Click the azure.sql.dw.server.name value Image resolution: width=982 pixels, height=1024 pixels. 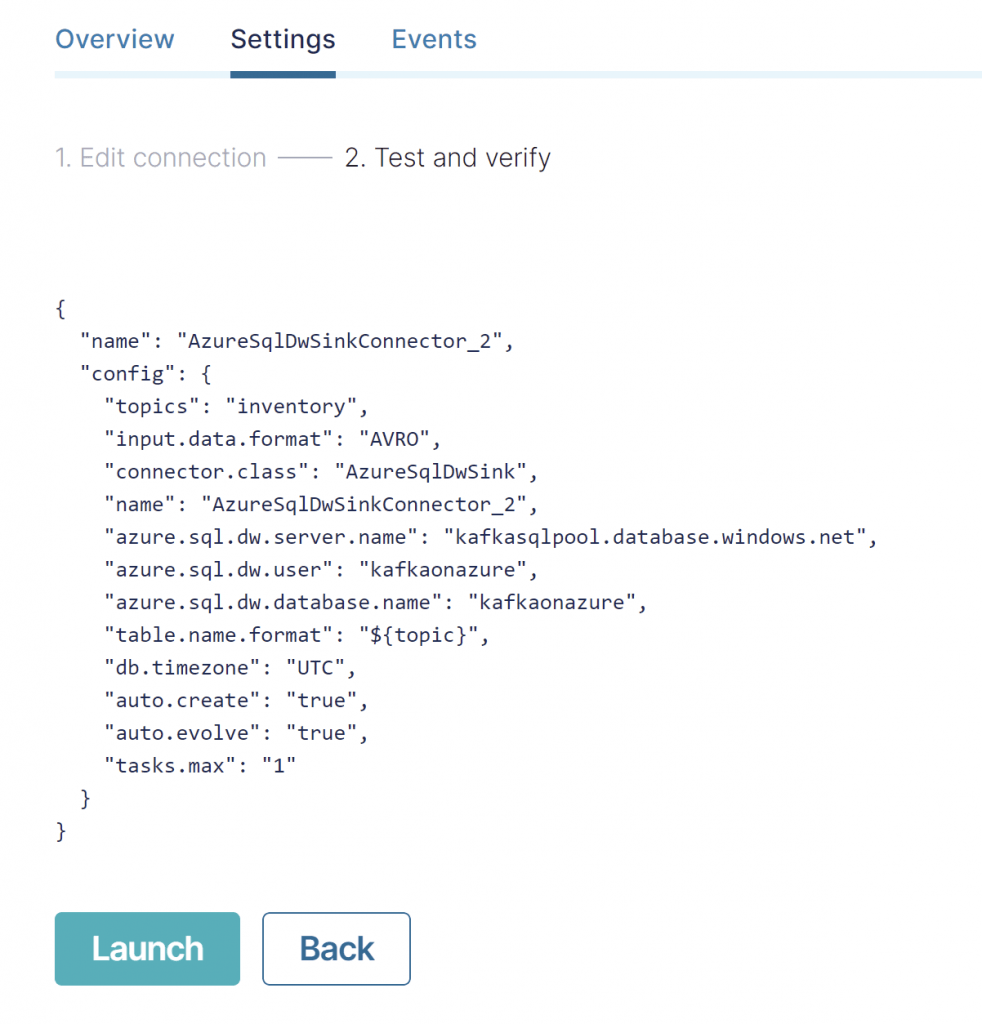click(490, 536)
